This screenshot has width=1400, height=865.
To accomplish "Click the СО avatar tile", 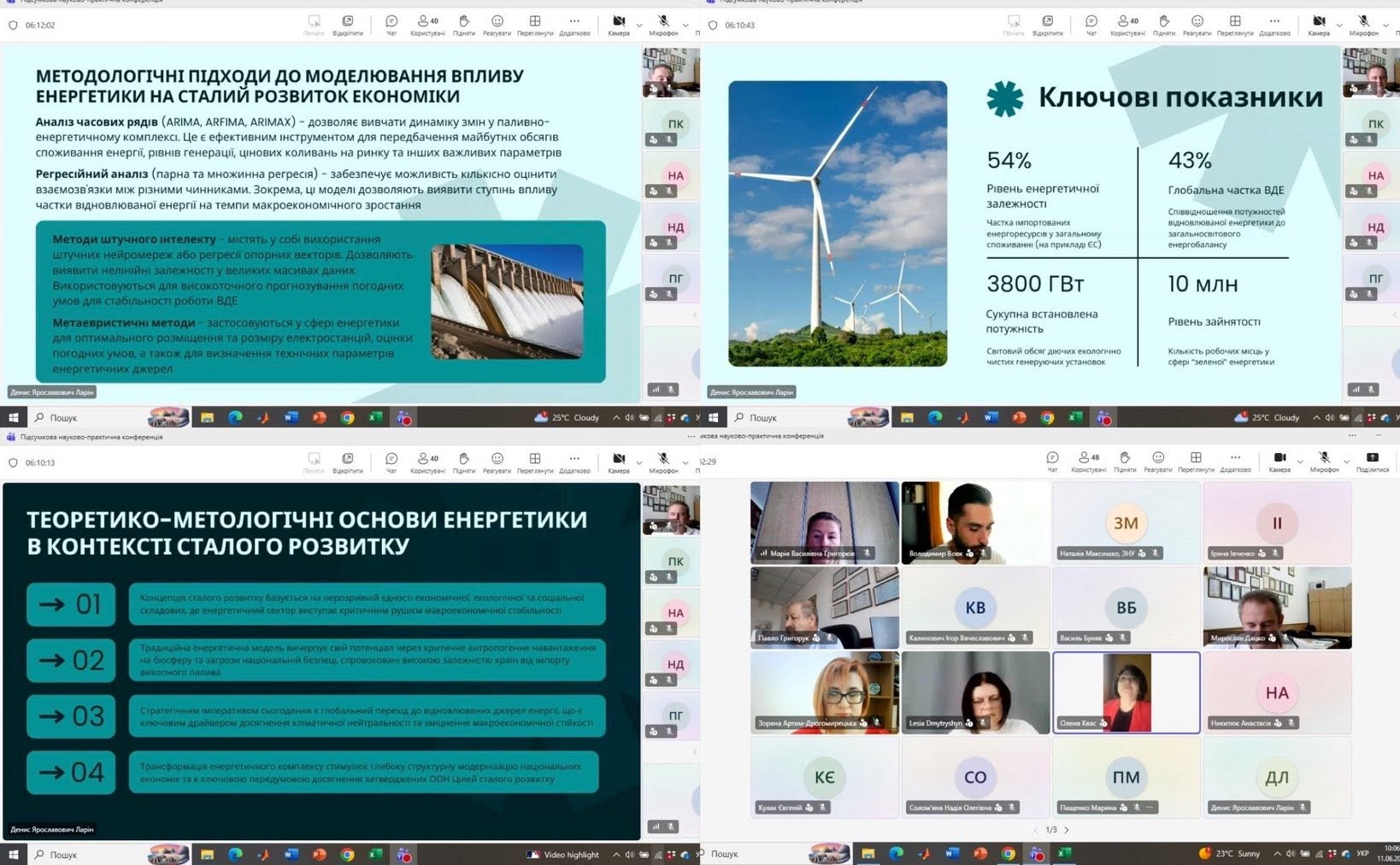I will click(x=975, y=777).
